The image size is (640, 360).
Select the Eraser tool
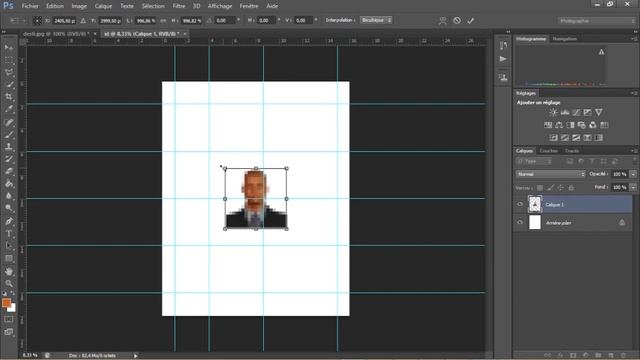9,171
